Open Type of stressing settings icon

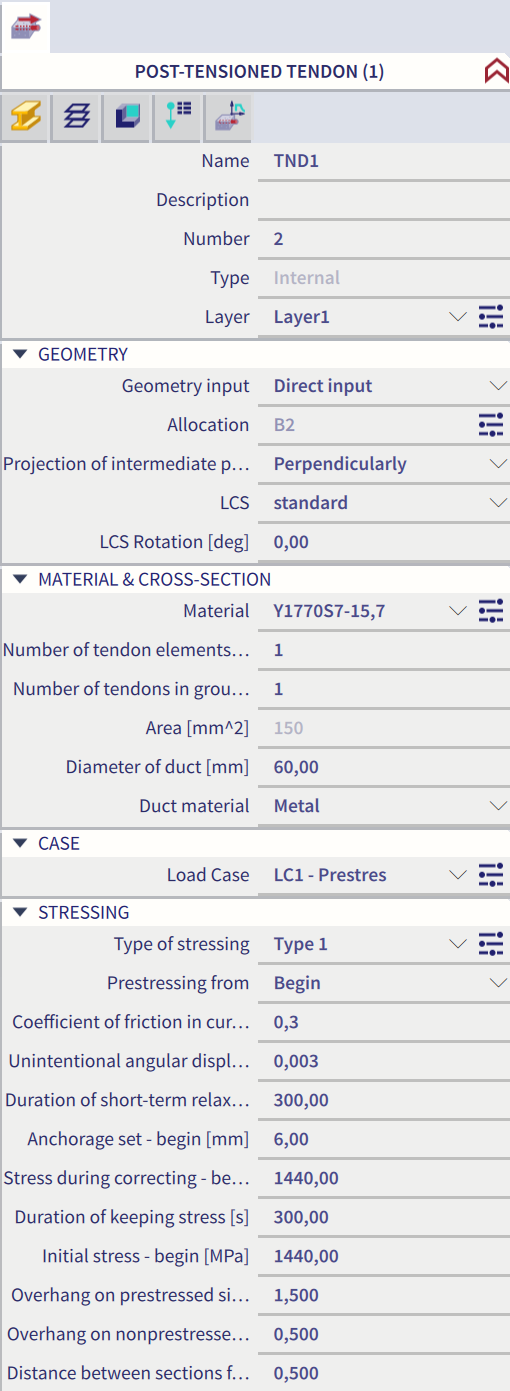click(x=491, y=944)
